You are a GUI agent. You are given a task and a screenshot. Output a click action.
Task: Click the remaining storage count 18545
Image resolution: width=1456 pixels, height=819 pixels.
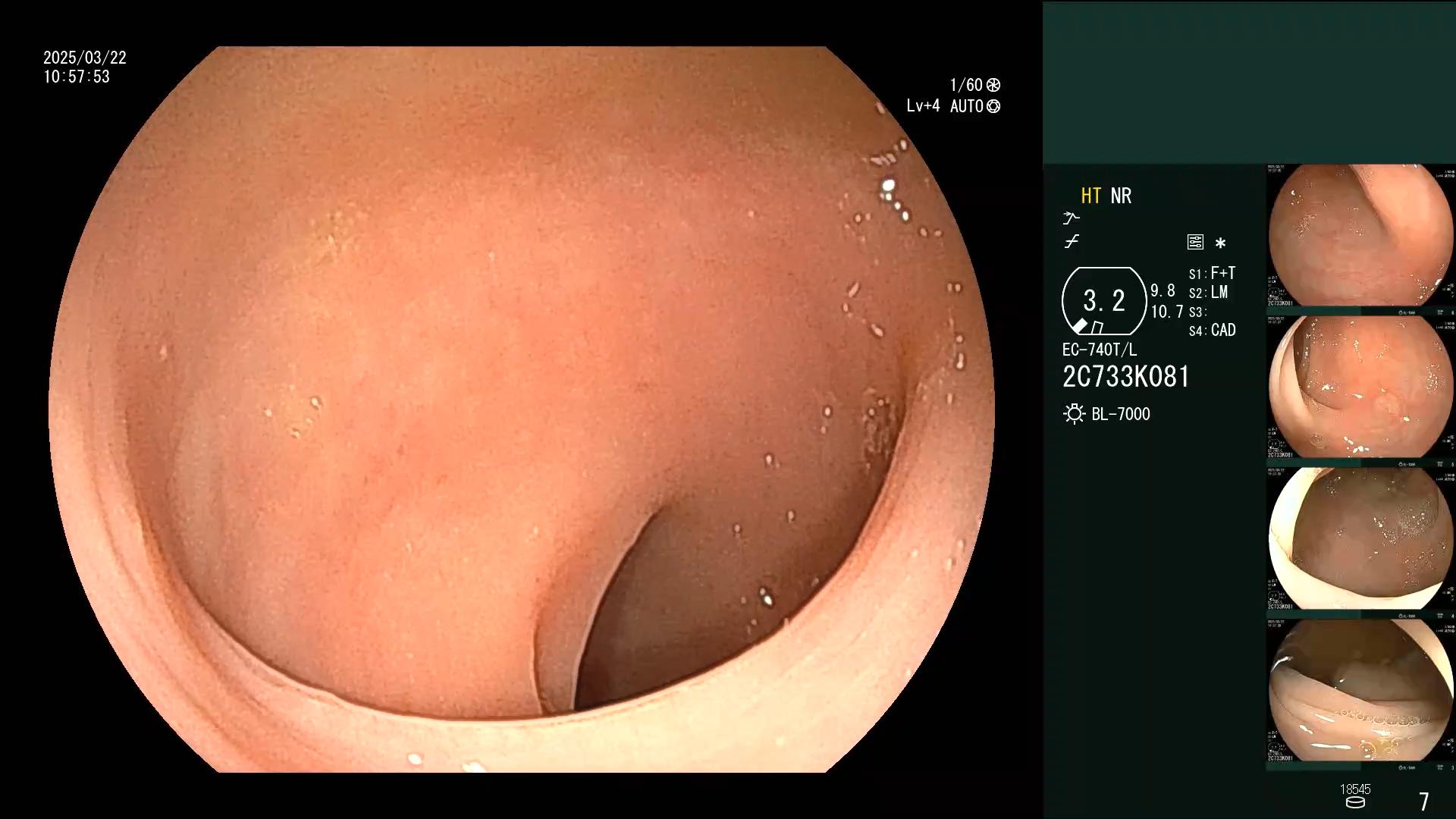coord(1355,789)
